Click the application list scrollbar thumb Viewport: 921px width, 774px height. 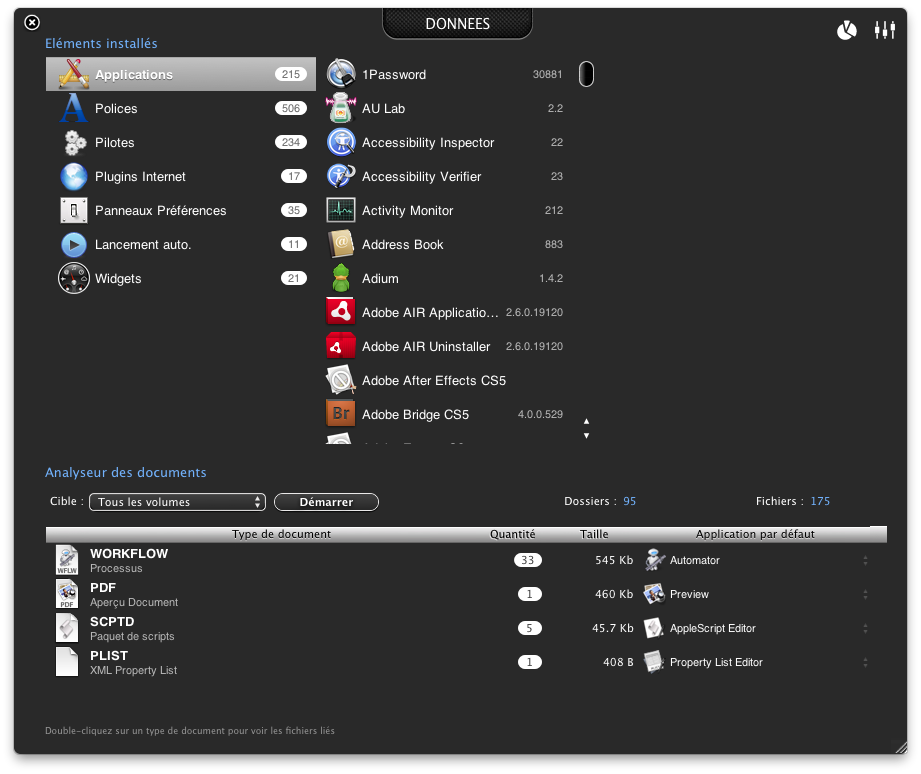pyautogui.click(x=586, y=74)
